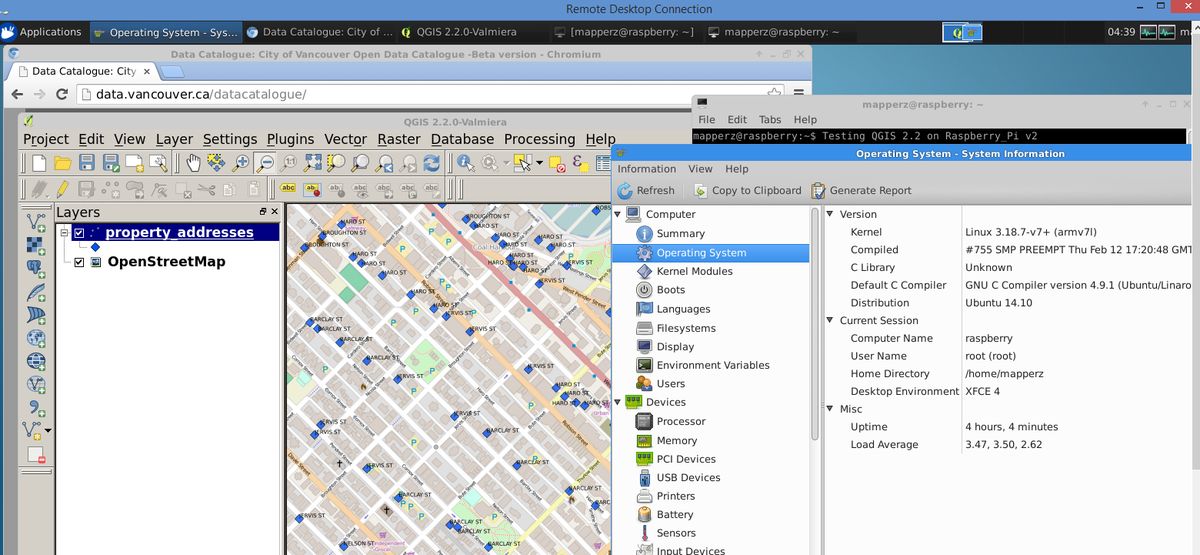
Task: Collapse the property_addresses layer tree node
Action: [x=65, y=233]
